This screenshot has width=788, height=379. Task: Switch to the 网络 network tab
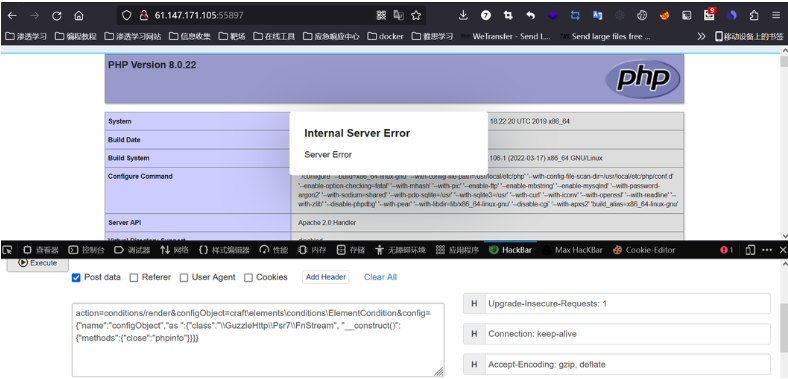[174, 250]
